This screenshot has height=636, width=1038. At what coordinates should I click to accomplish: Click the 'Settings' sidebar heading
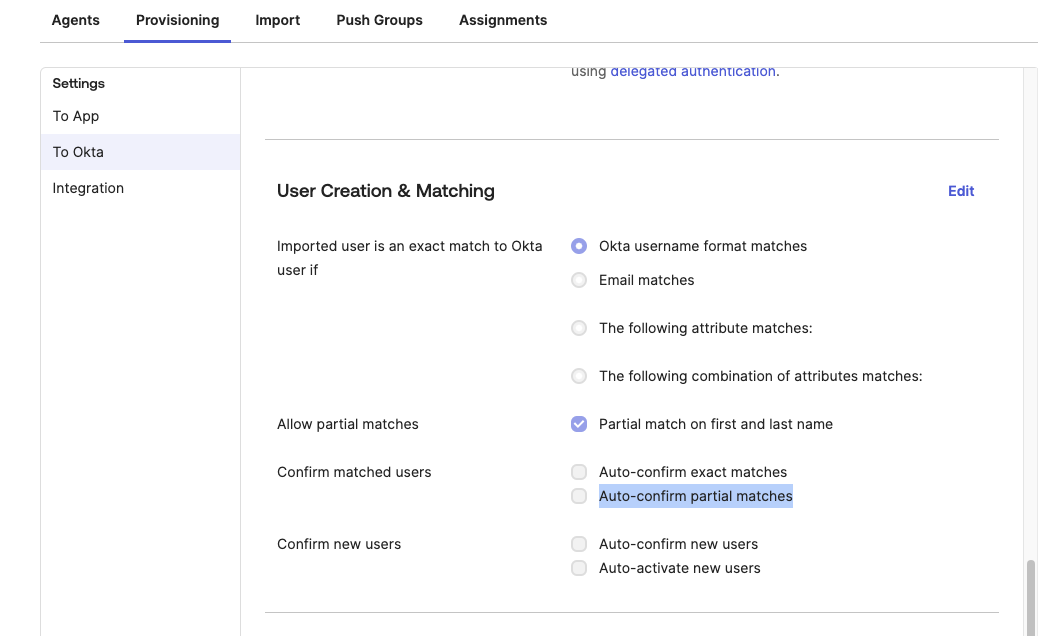(79, 83)
